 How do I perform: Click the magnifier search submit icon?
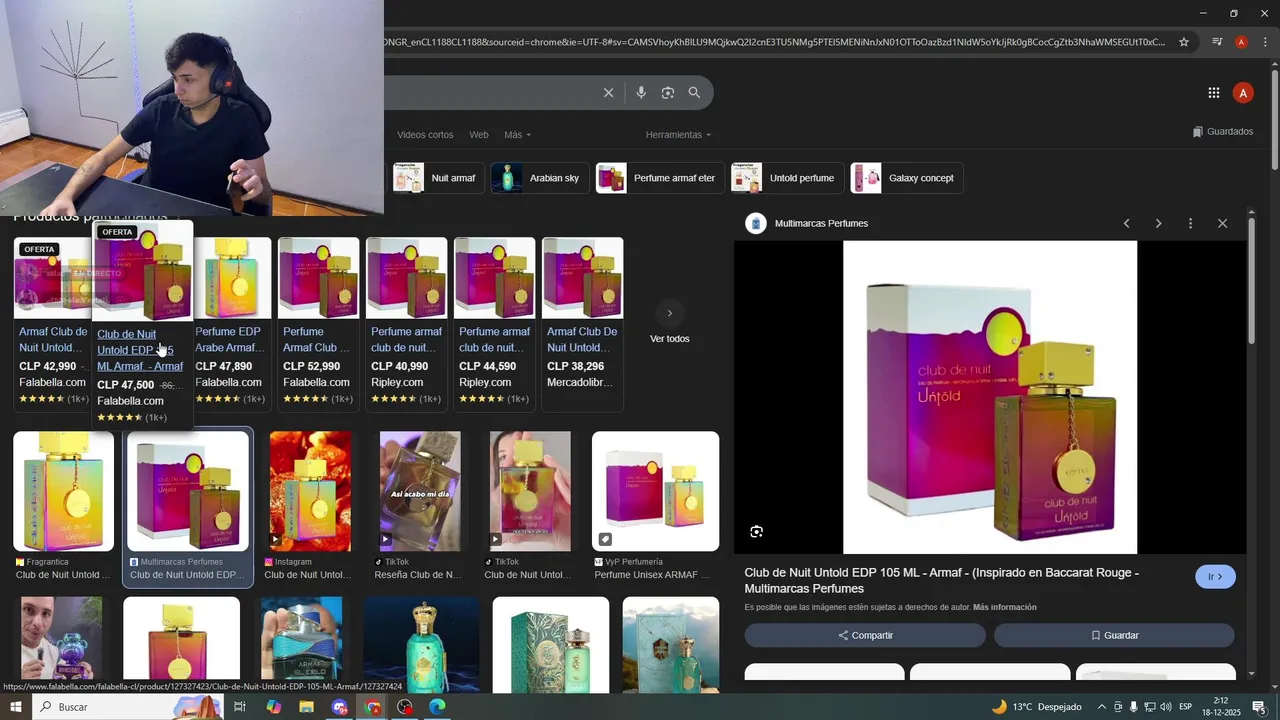pyautogui.click(x=694, y=93)
